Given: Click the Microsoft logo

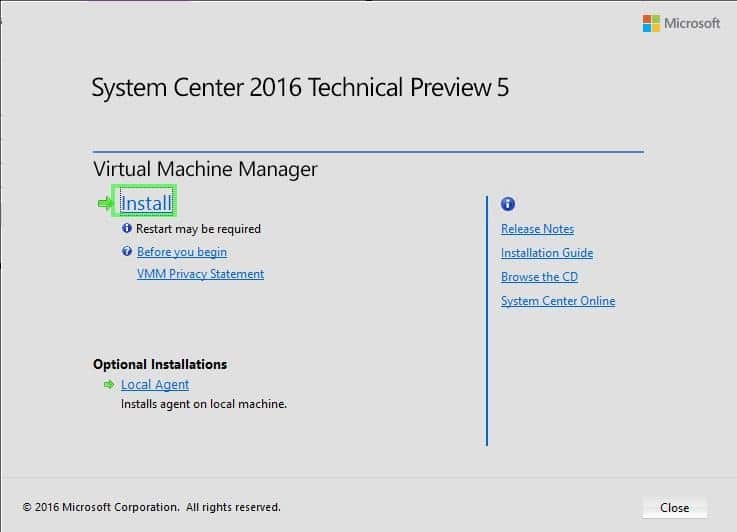Looking at the screenshot, I should [681, 23].
